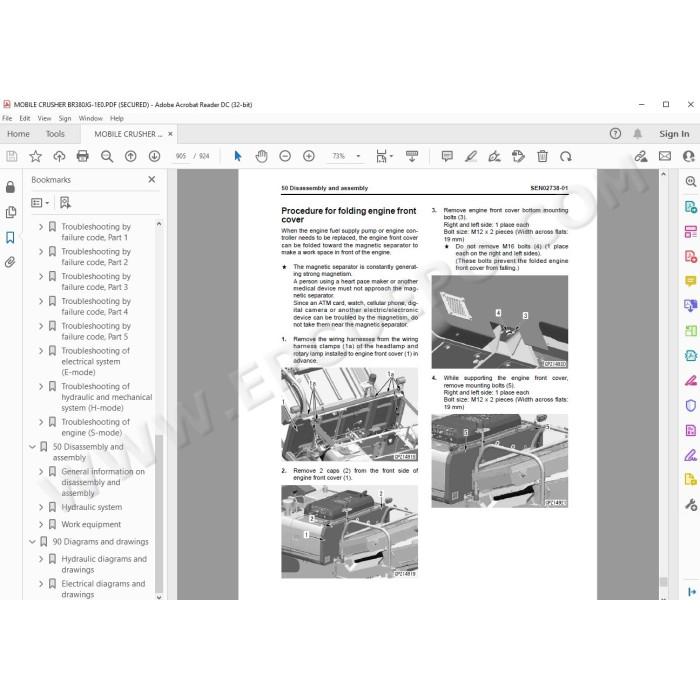This screenshot has height=700, width=700.
Task: Select the arrow selection tool
Action: 238,156
